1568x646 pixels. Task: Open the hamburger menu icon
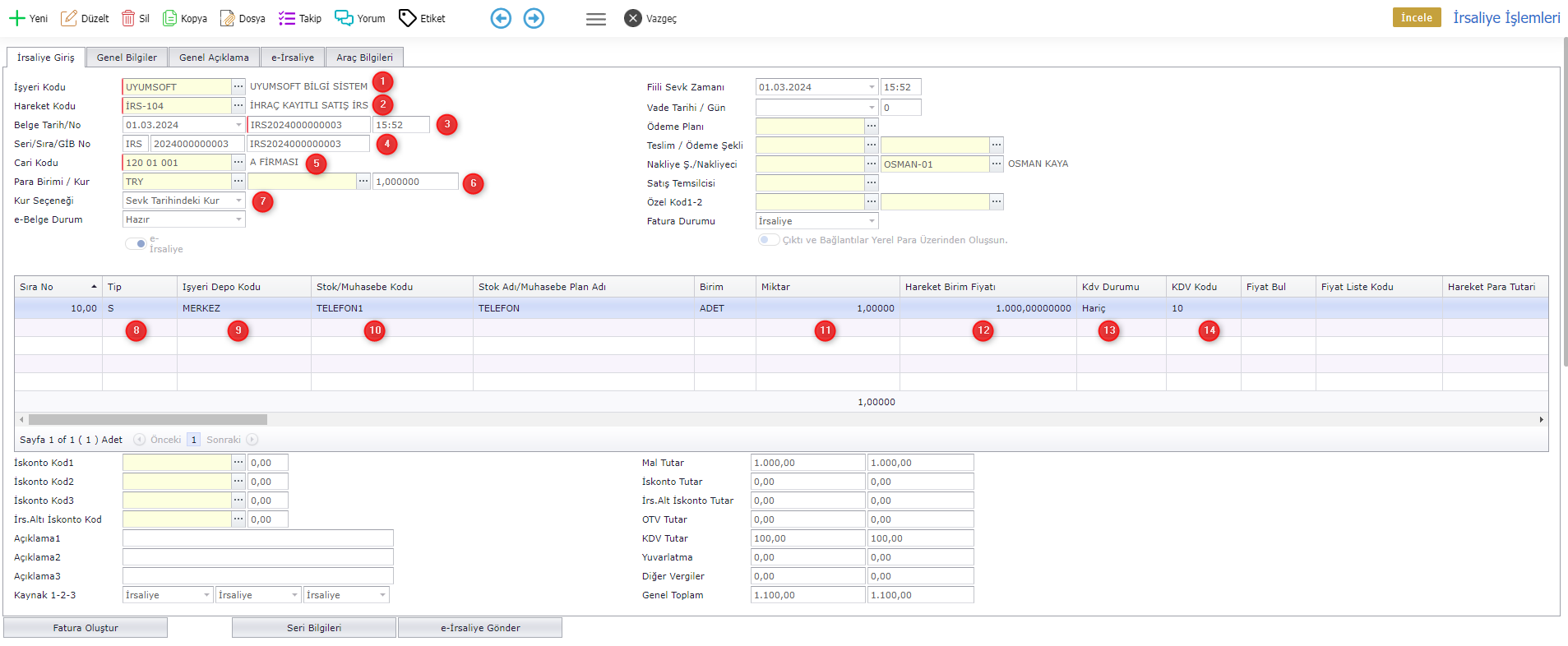click(x=596, y=19)
